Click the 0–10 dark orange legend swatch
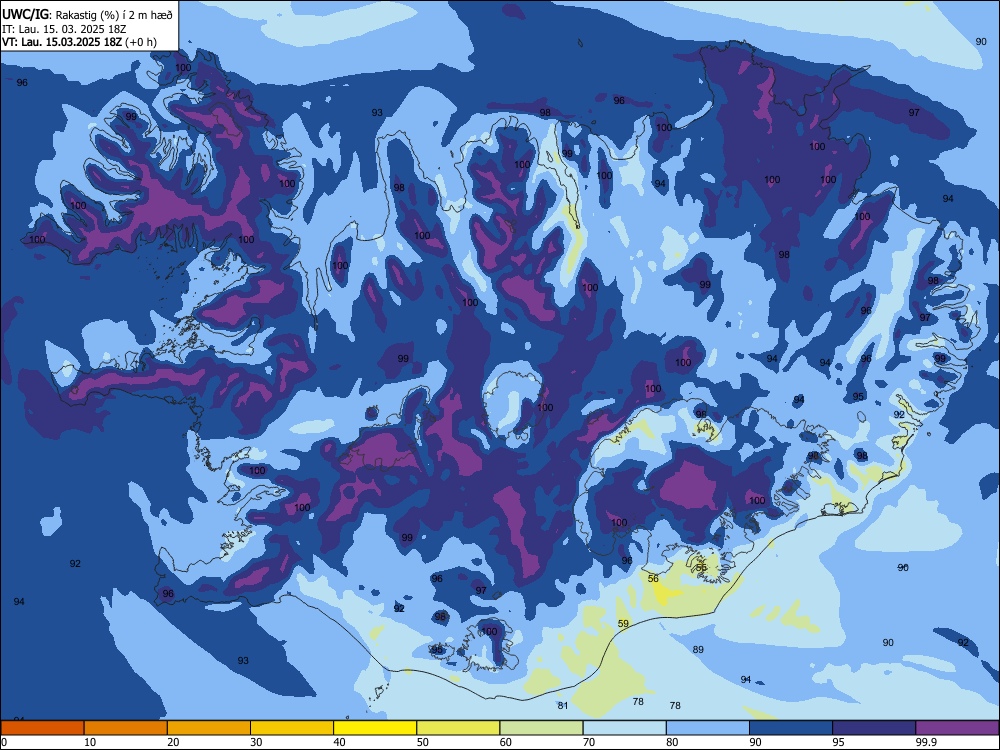This screenshot has width=1000, height=750. [x=42, y=728]
